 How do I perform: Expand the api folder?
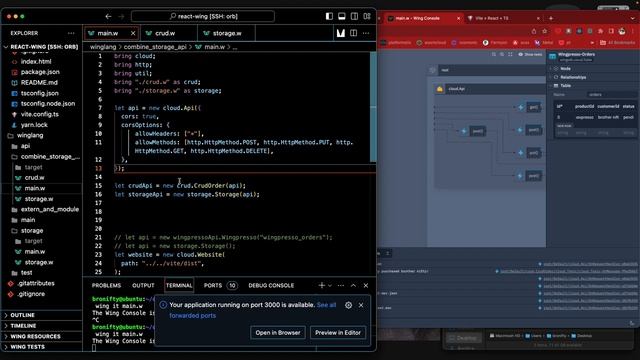pyautogui.click(x=25, y=146)
